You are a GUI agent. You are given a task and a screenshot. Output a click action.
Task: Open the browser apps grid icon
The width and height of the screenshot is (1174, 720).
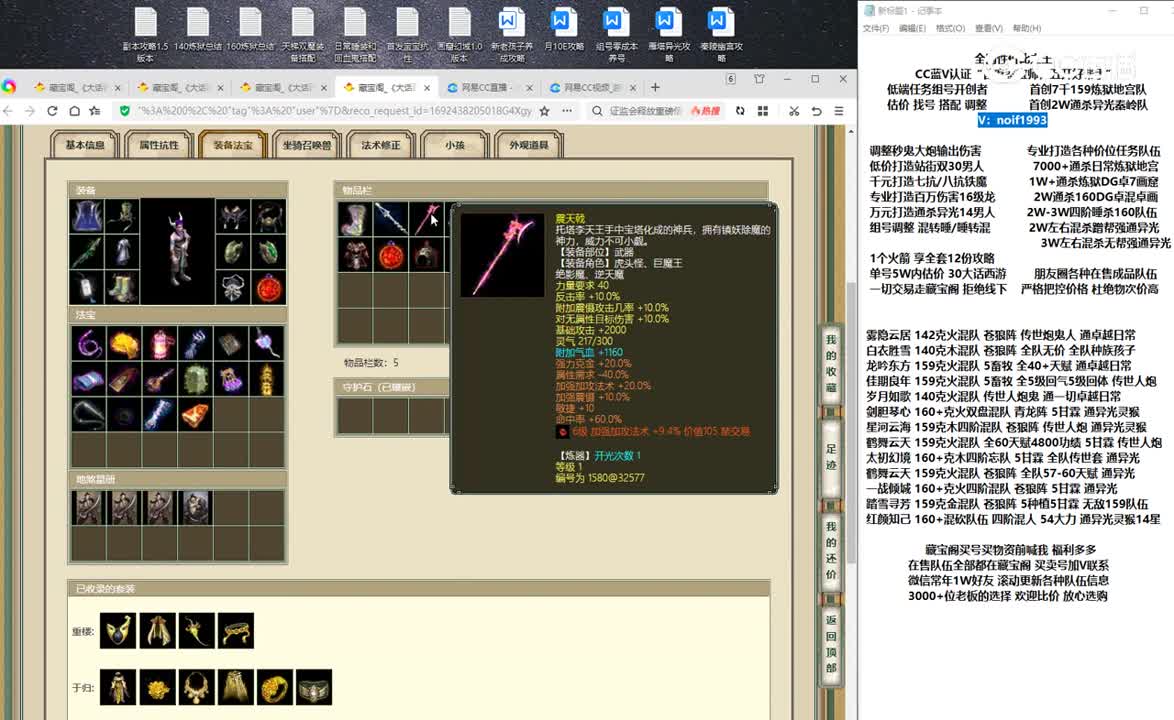pos(763,111)
